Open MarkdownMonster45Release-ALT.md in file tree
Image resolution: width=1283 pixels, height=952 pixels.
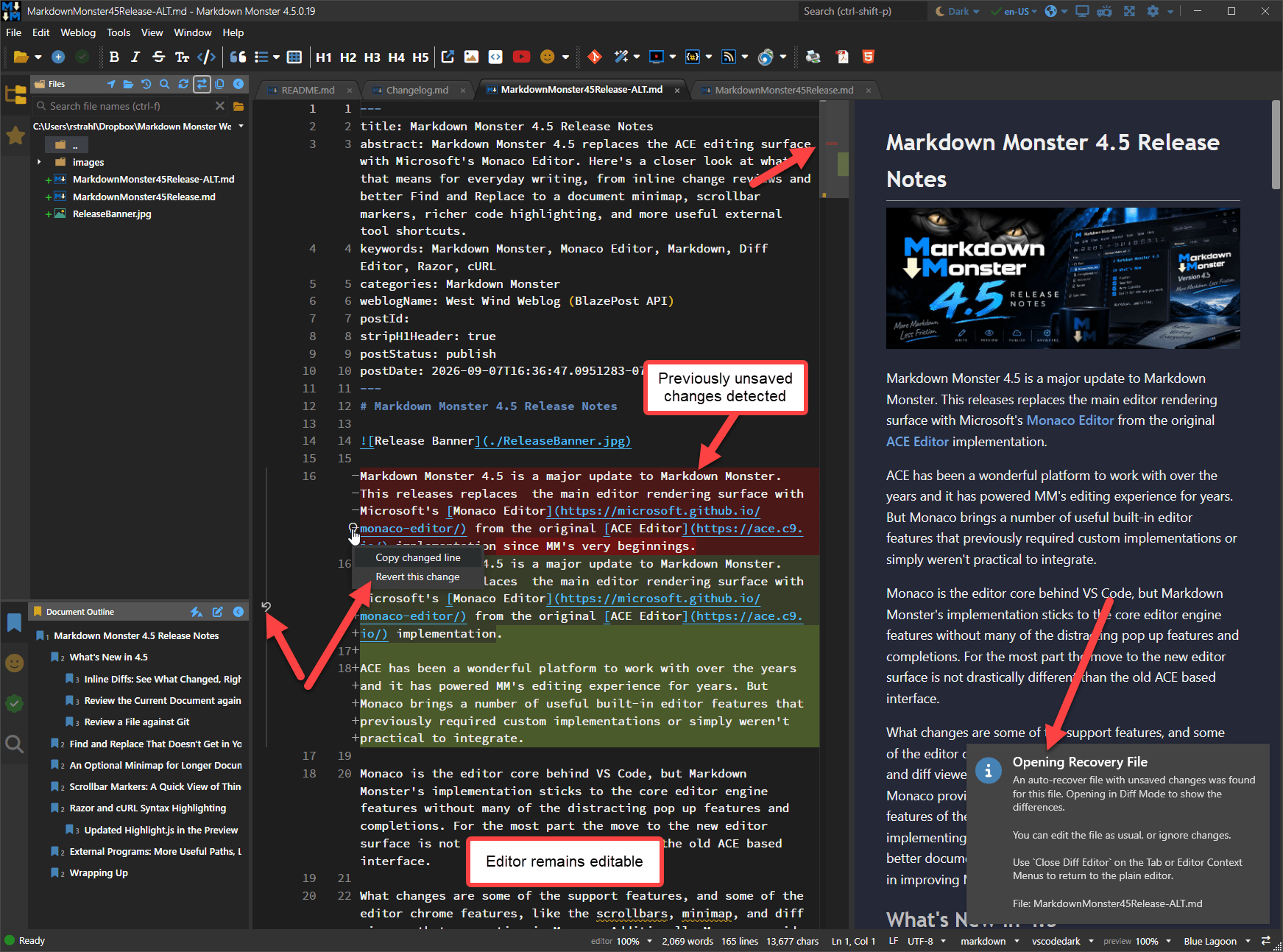click(x=153, y=180)
